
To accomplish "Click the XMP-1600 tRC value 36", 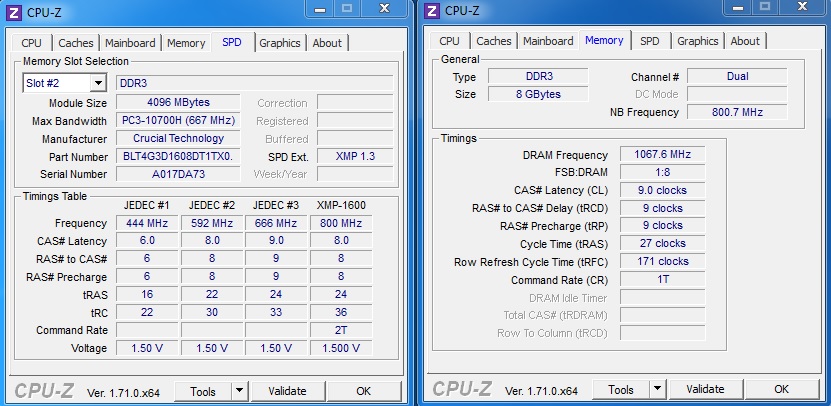I will point(341,312).
